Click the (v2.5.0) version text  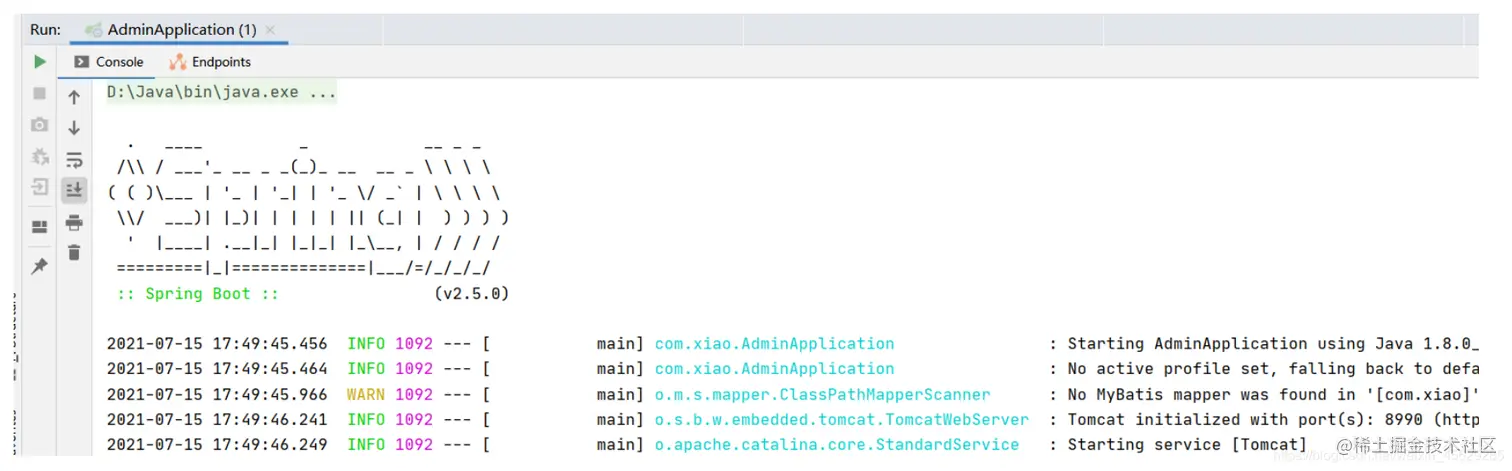pyautogui.click(x=472, y=294)
